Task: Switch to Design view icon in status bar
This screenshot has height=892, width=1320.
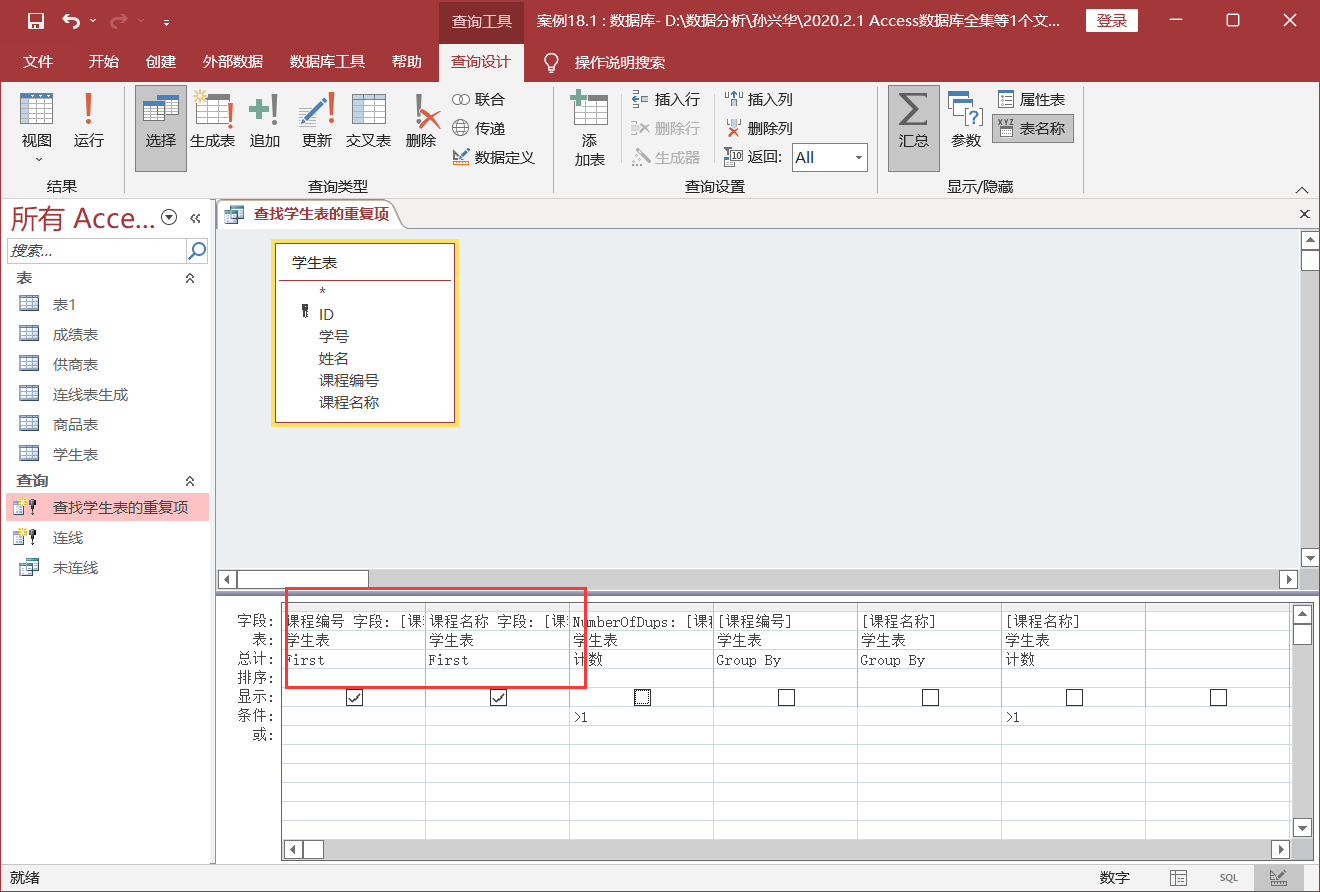Action: point(1278,877)
